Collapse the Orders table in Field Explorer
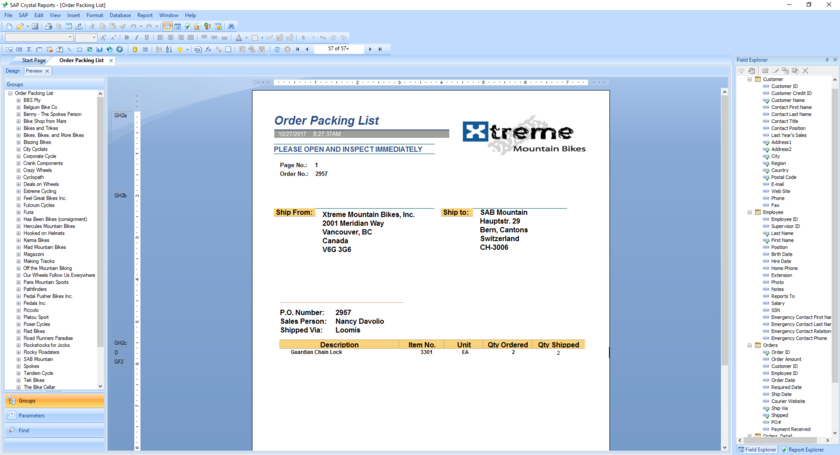Image resolution: width=840 pixels, height=455 pixels. tap(749, 345)
